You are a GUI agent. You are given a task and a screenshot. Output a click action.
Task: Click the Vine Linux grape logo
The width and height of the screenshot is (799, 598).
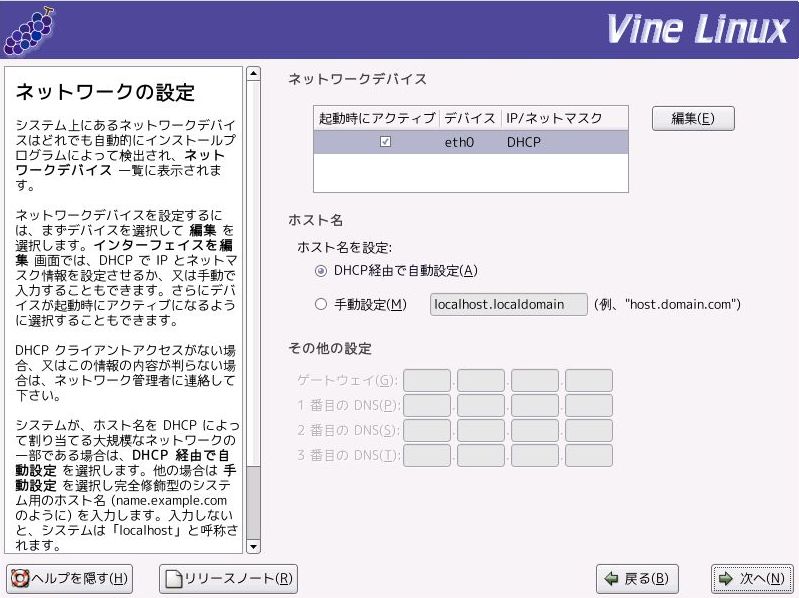coord(29,31)
